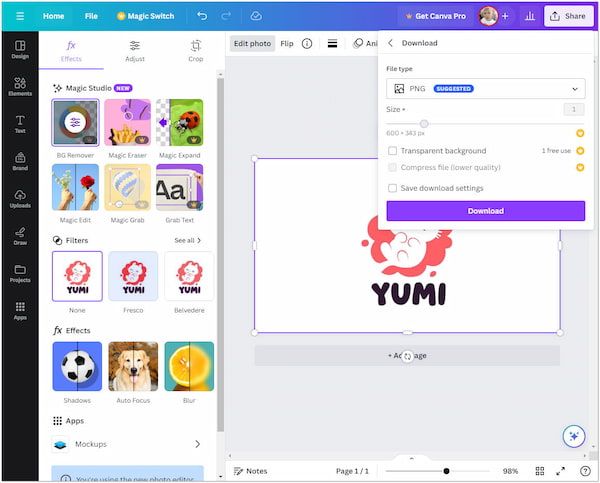Open the File menu
The width and height of the screenshot is (600, 483).
pyautogui.click(x=91, y=16)
